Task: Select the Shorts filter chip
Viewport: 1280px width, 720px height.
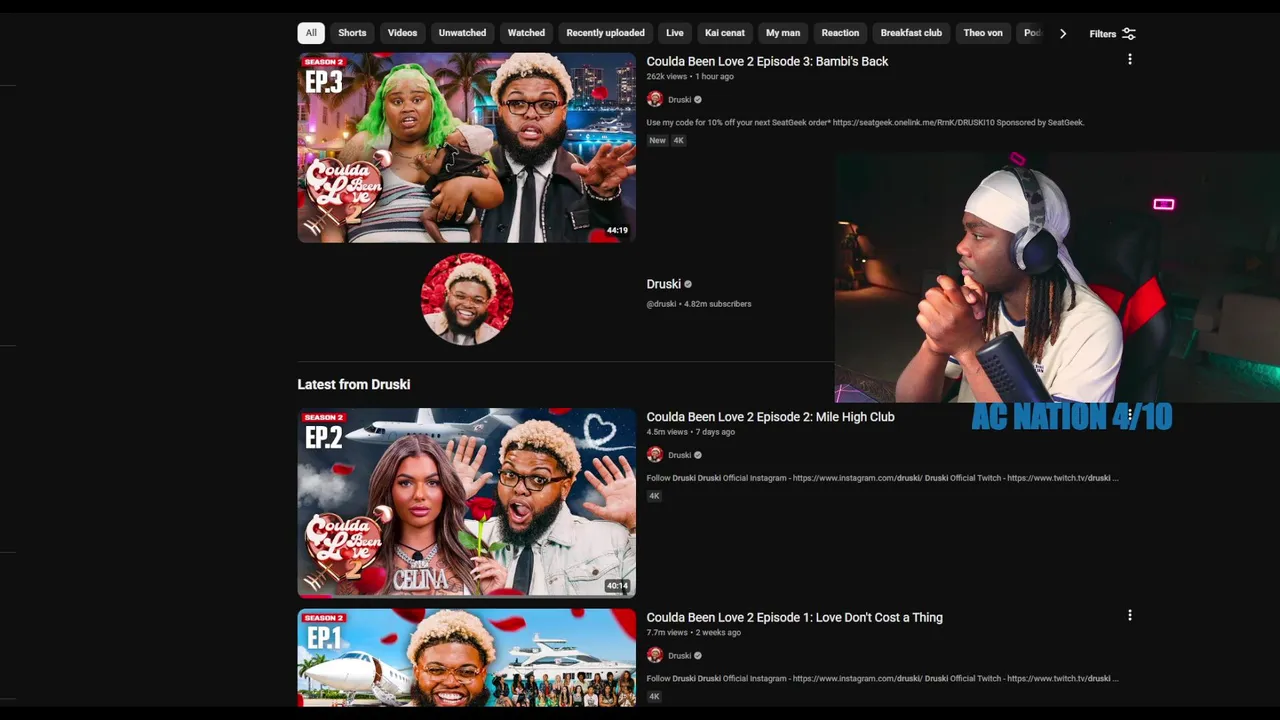Action: pyautogui.click(x=352, y=33)
